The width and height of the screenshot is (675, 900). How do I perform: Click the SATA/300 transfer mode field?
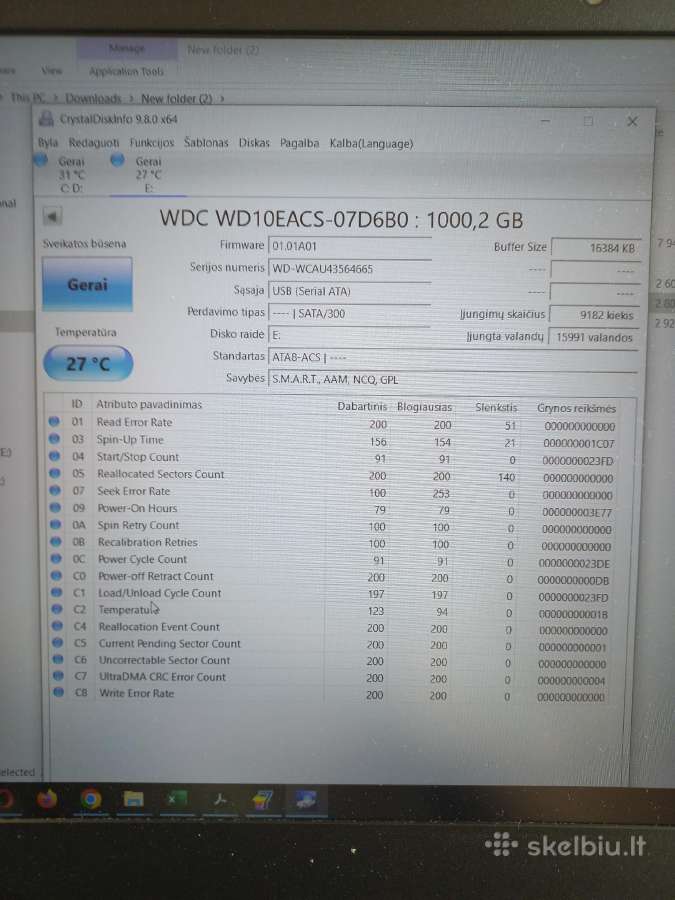(x=349, y=313)
